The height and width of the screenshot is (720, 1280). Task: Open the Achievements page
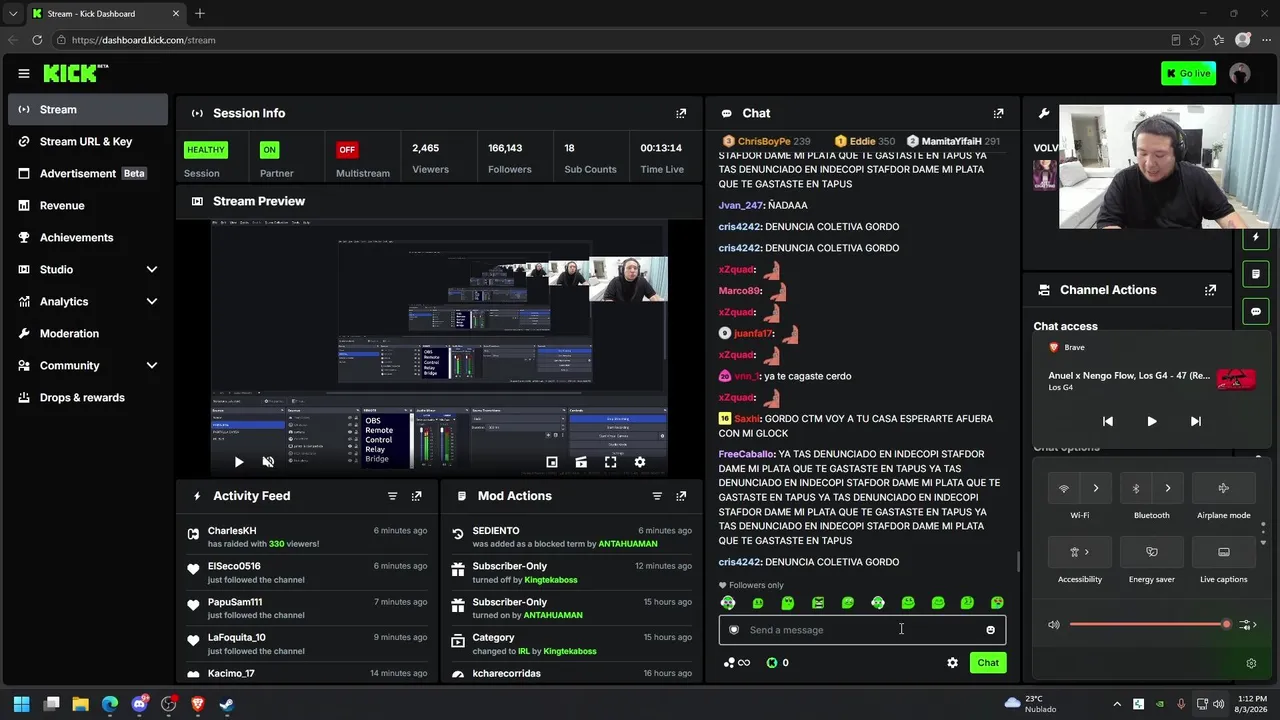click(x=88, y=238)
